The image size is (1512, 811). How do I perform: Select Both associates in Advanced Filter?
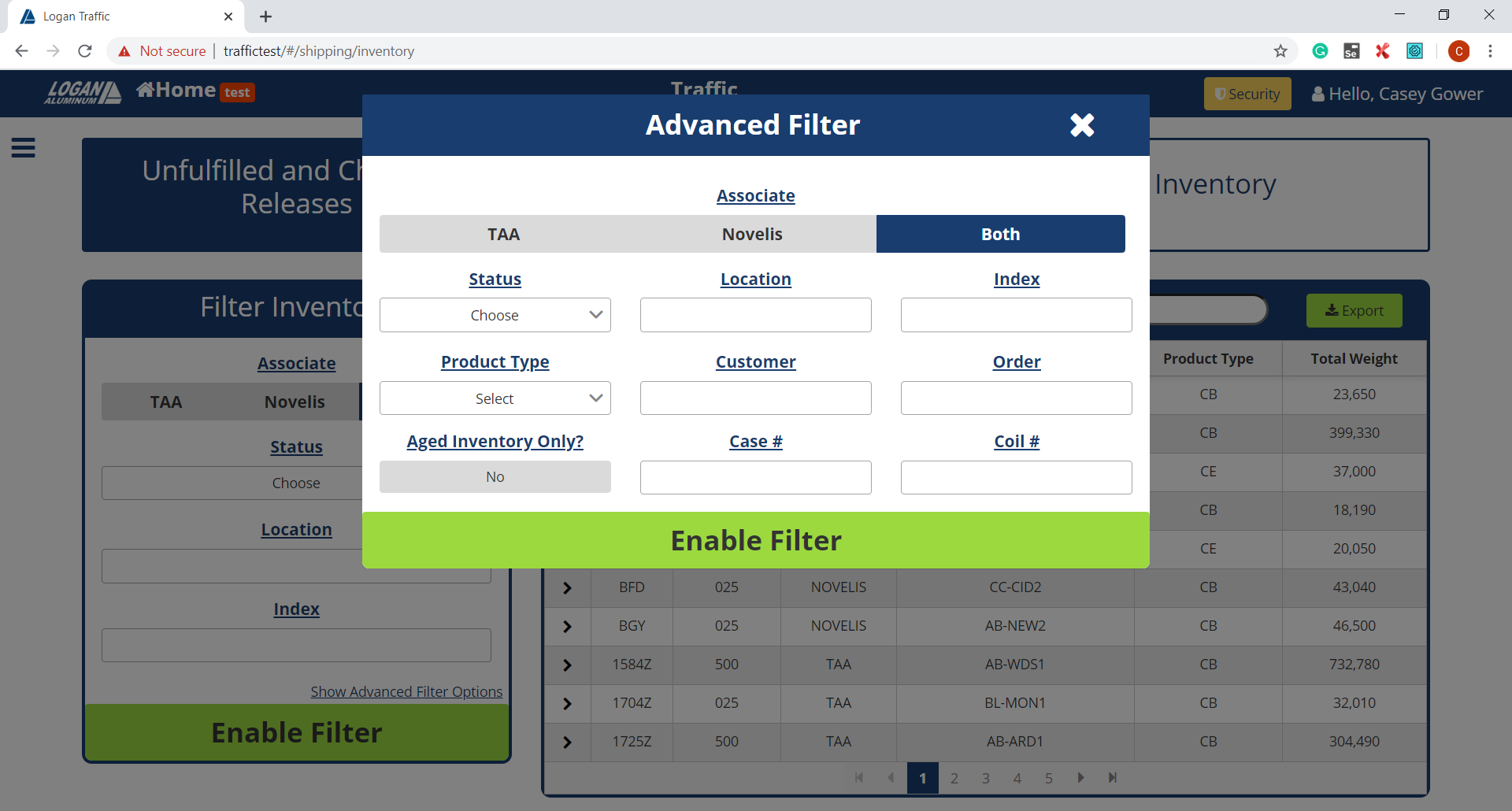click(x=1001, y=234)
